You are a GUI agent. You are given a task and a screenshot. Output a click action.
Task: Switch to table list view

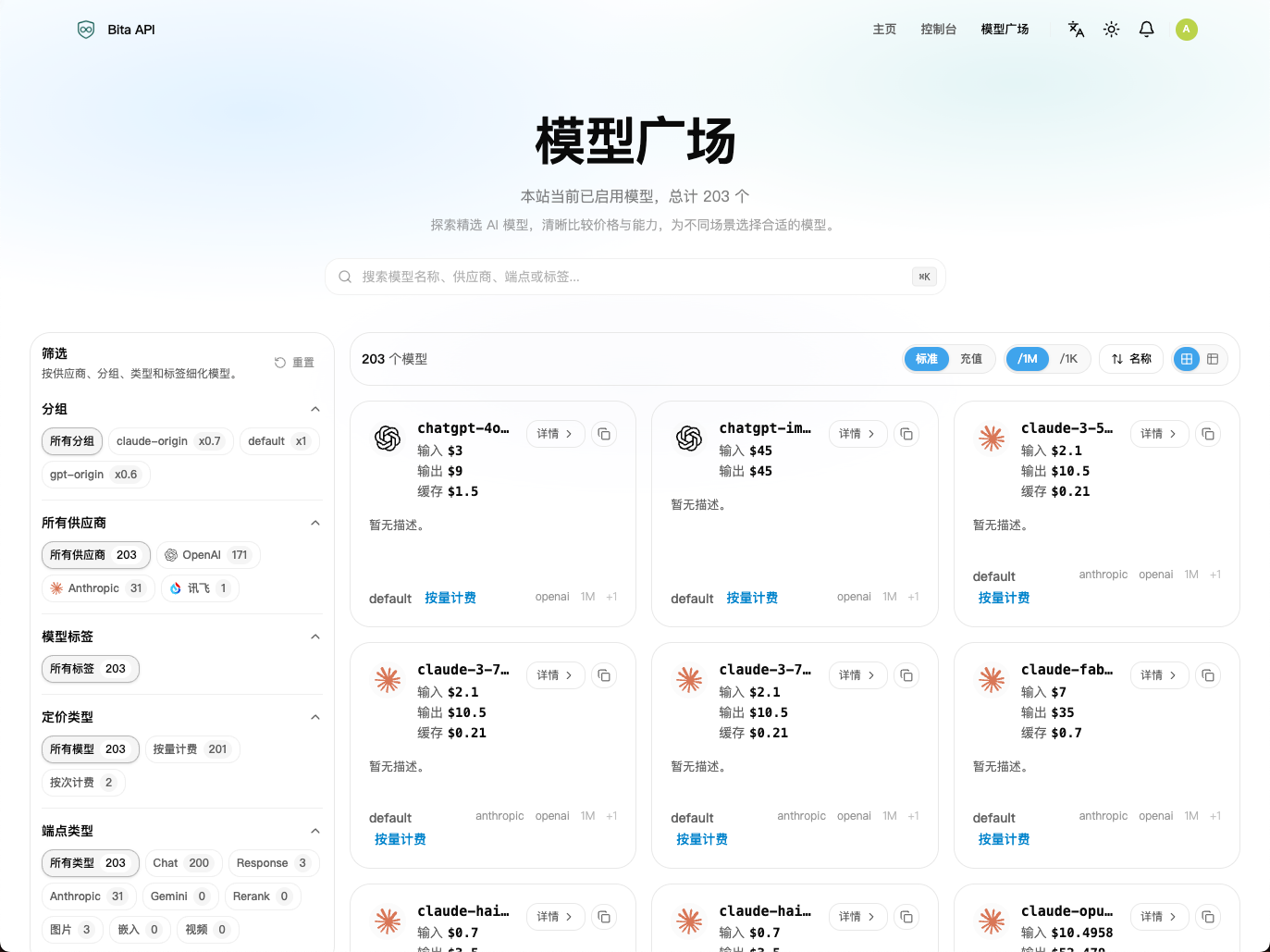[1213, 359]
